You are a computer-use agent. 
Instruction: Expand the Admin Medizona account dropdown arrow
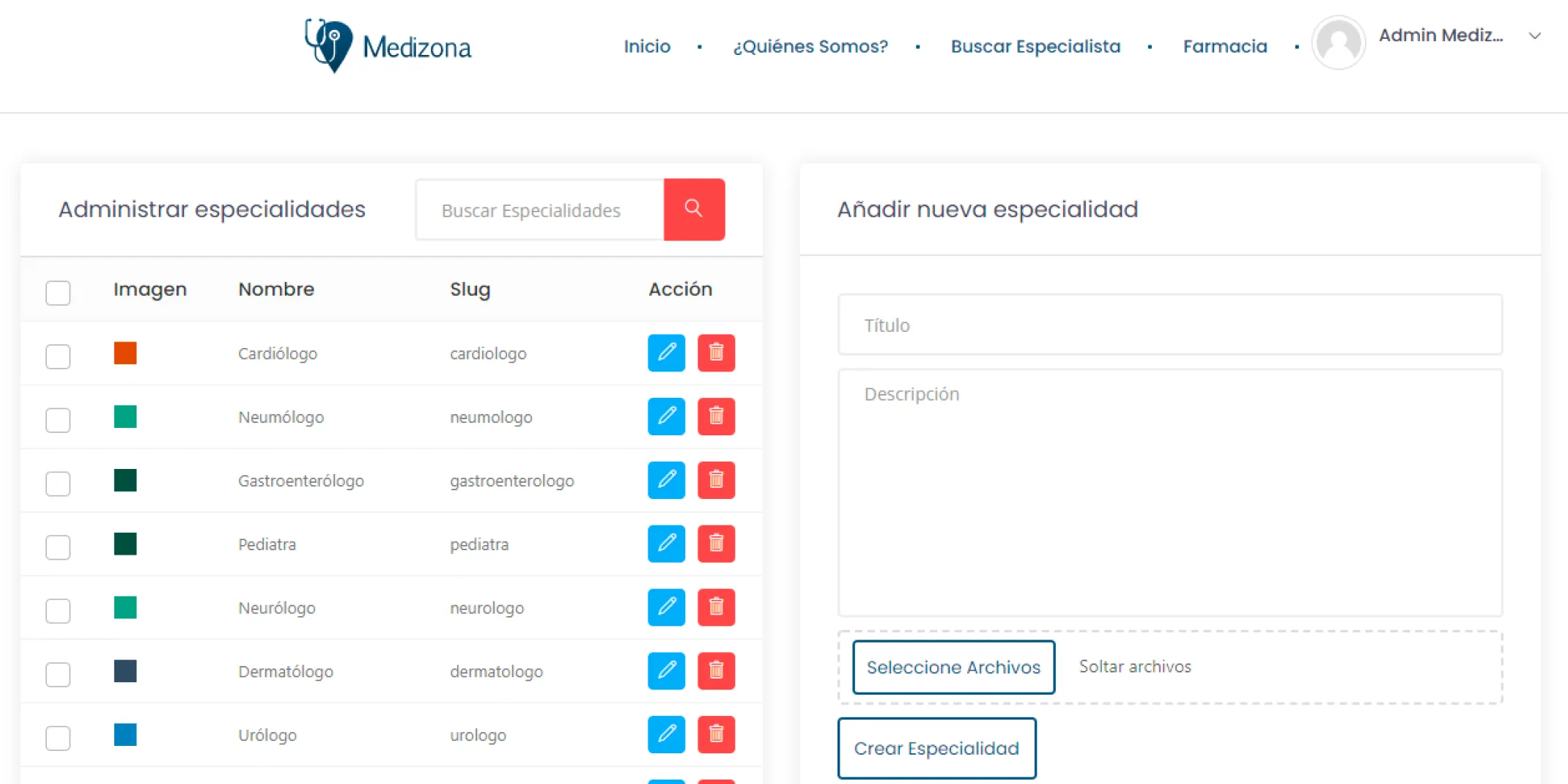point(1535,36)
